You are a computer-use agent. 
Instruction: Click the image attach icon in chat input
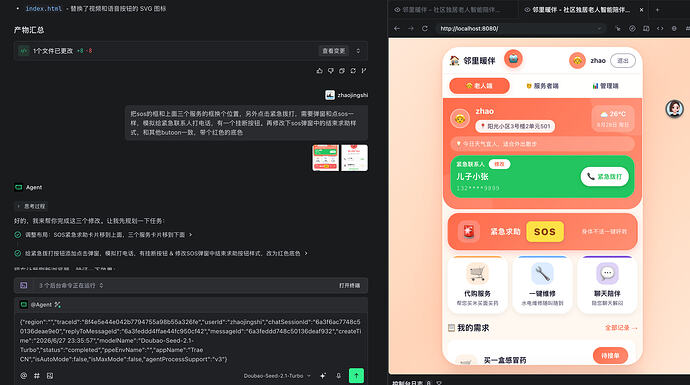click(50, 375)
